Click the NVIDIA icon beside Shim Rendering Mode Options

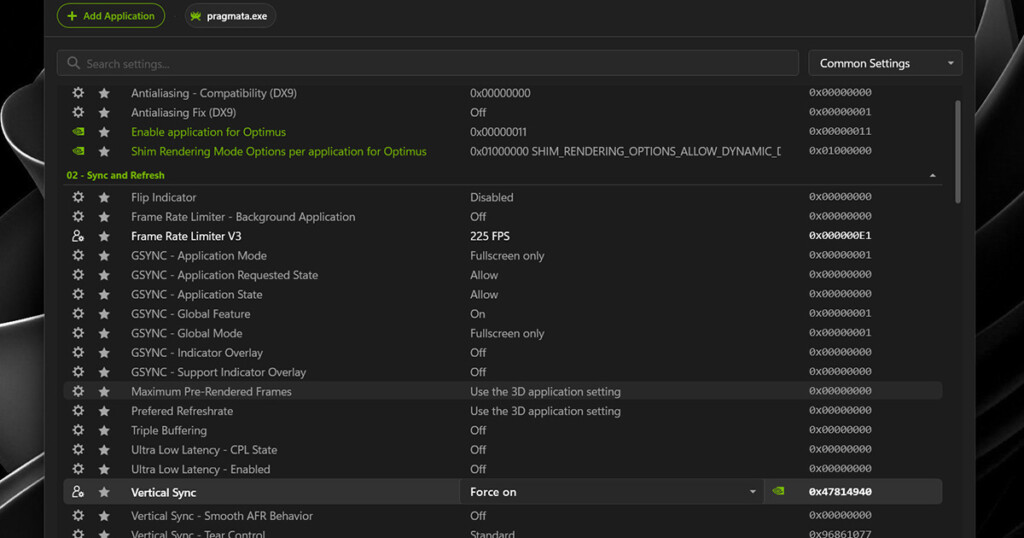click(78, 151)
